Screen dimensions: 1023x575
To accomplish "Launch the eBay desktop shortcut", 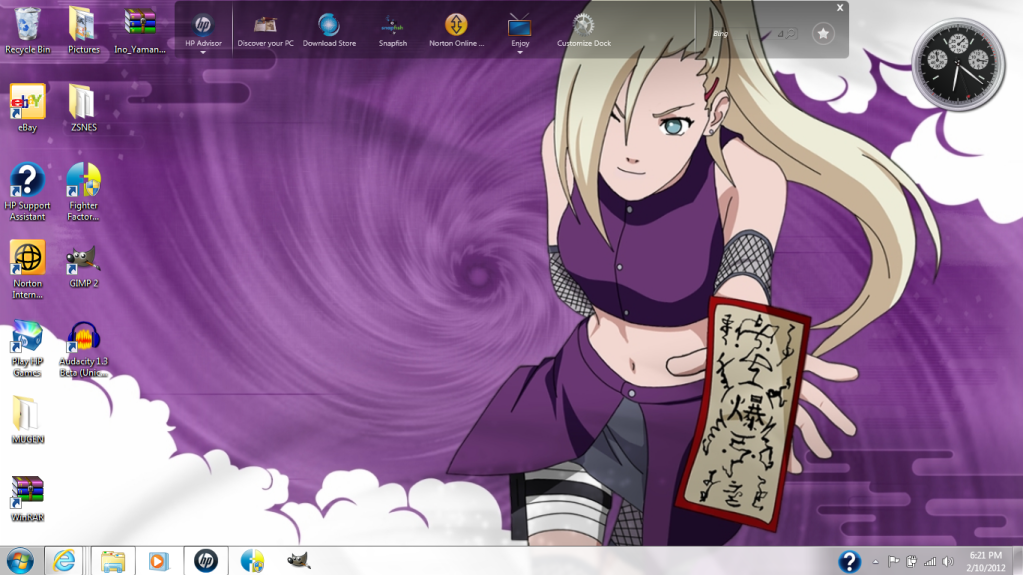I will (x=27, y=108).
